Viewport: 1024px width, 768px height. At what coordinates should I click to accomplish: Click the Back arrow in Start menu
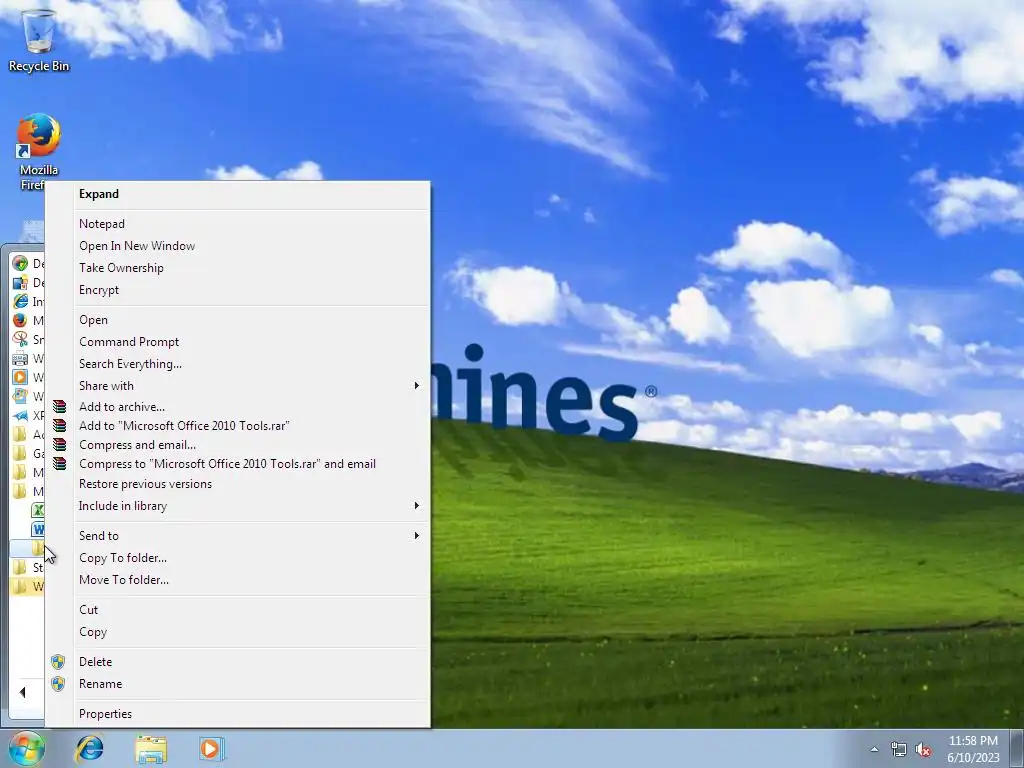coord(23,692)
